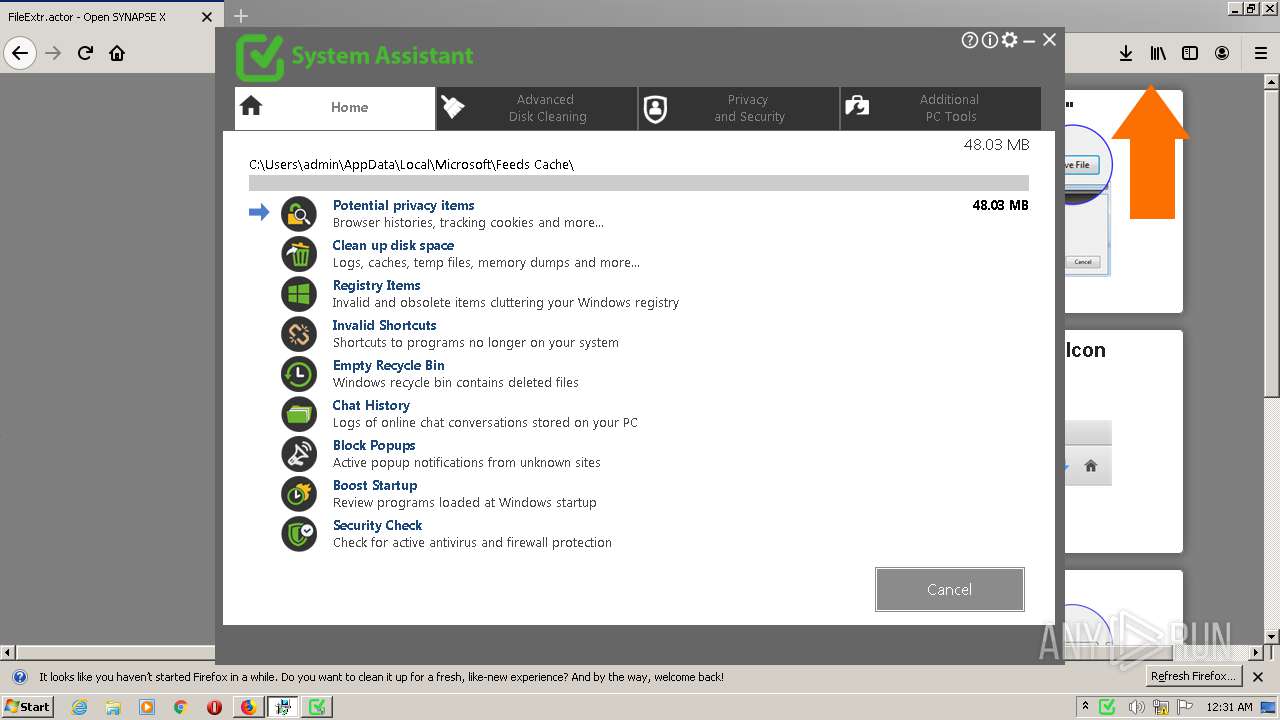Open Chrome from the taskbar
Screen dimensions: 1280x720
click(180, 707)
